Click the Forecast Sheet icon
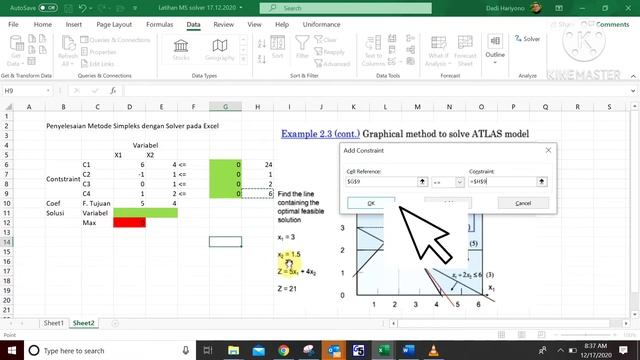This screenshot has width=640, height=360. tap(465, 51)
